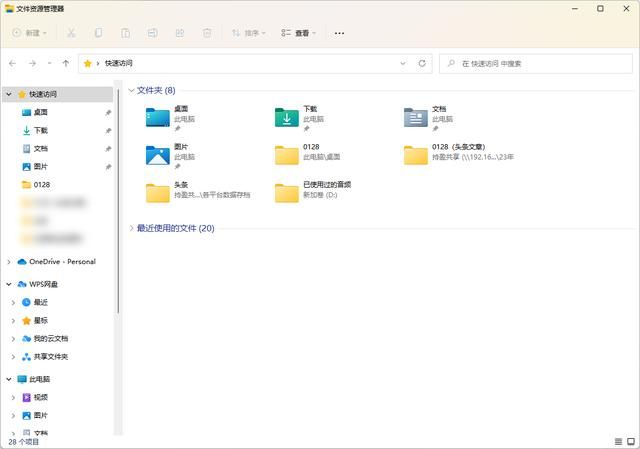Select 0128 (头条文章) folder tile
The image size is (640, 449).
459,156
